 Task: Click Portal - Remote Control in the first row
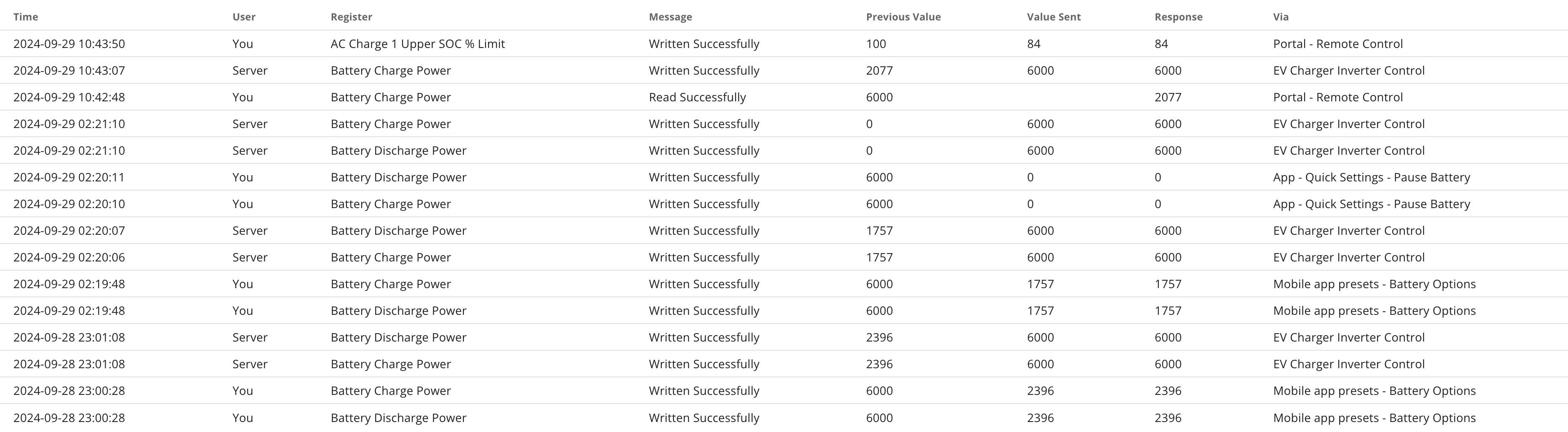point(1338,44)
